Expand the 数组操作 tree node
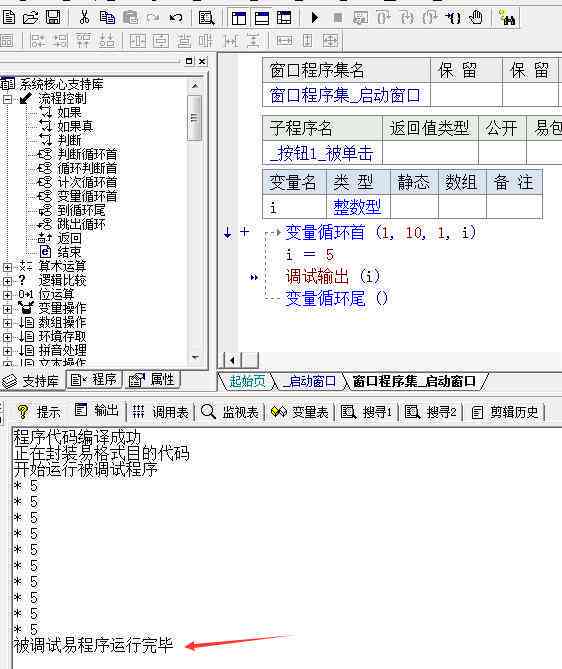562x669 pixels. click(7, 323)
